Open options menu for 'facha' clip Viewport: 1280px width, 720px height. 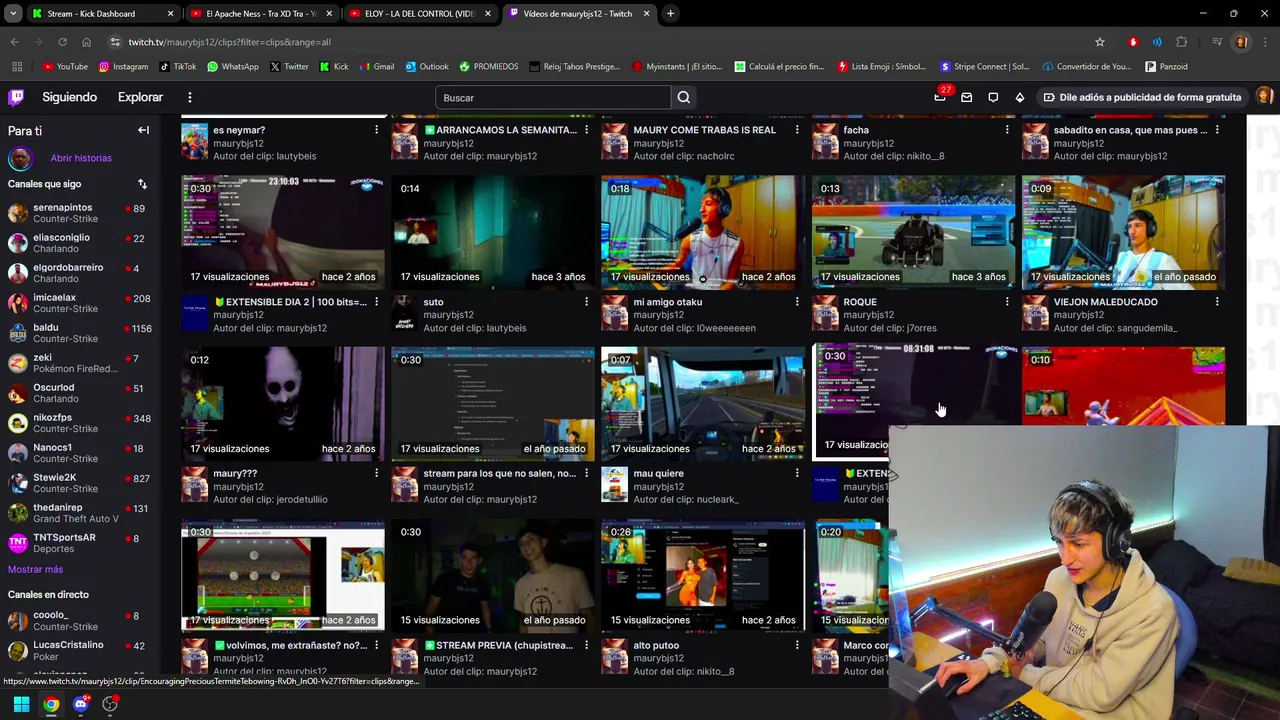[1006, 130]
